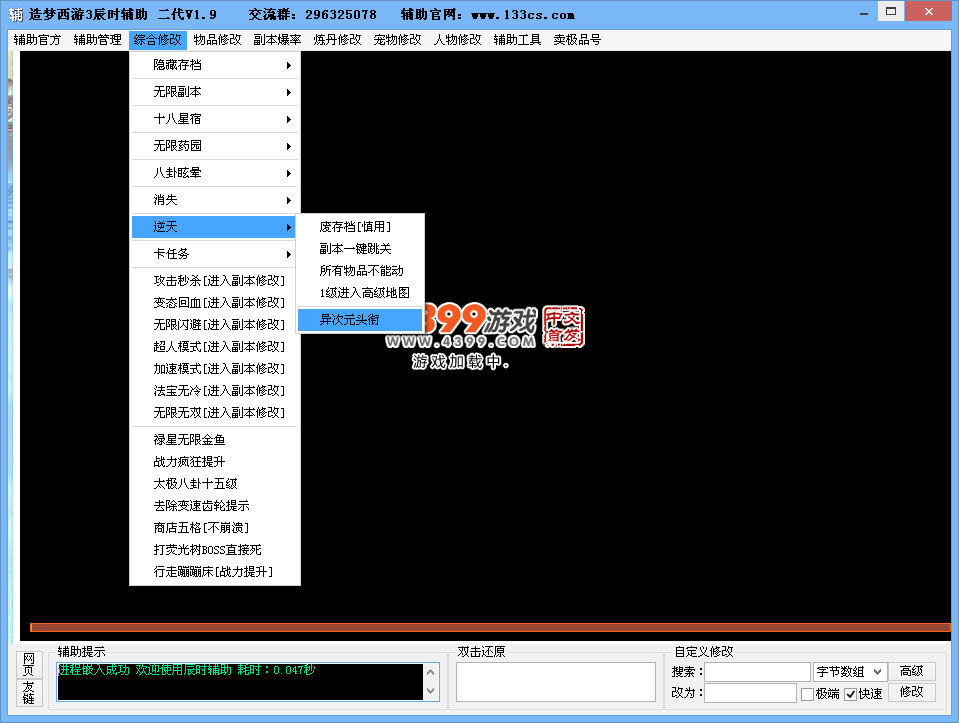This screenshot has width=959, height=723.
Task: Select 行走蹦蹦床[战力提升] option
Action: (x=215, y=571)
